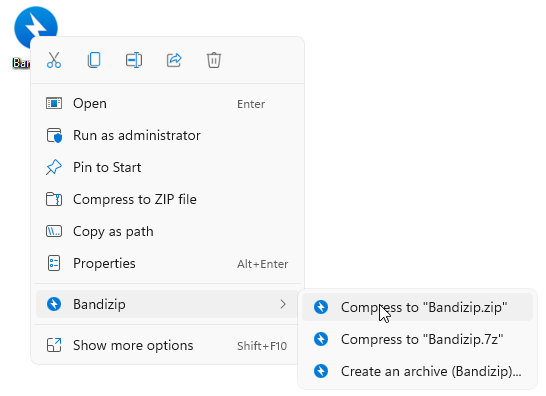Click the Share icon
The width and height of the screenshot is (546, 396).
(x=174, y=60)
